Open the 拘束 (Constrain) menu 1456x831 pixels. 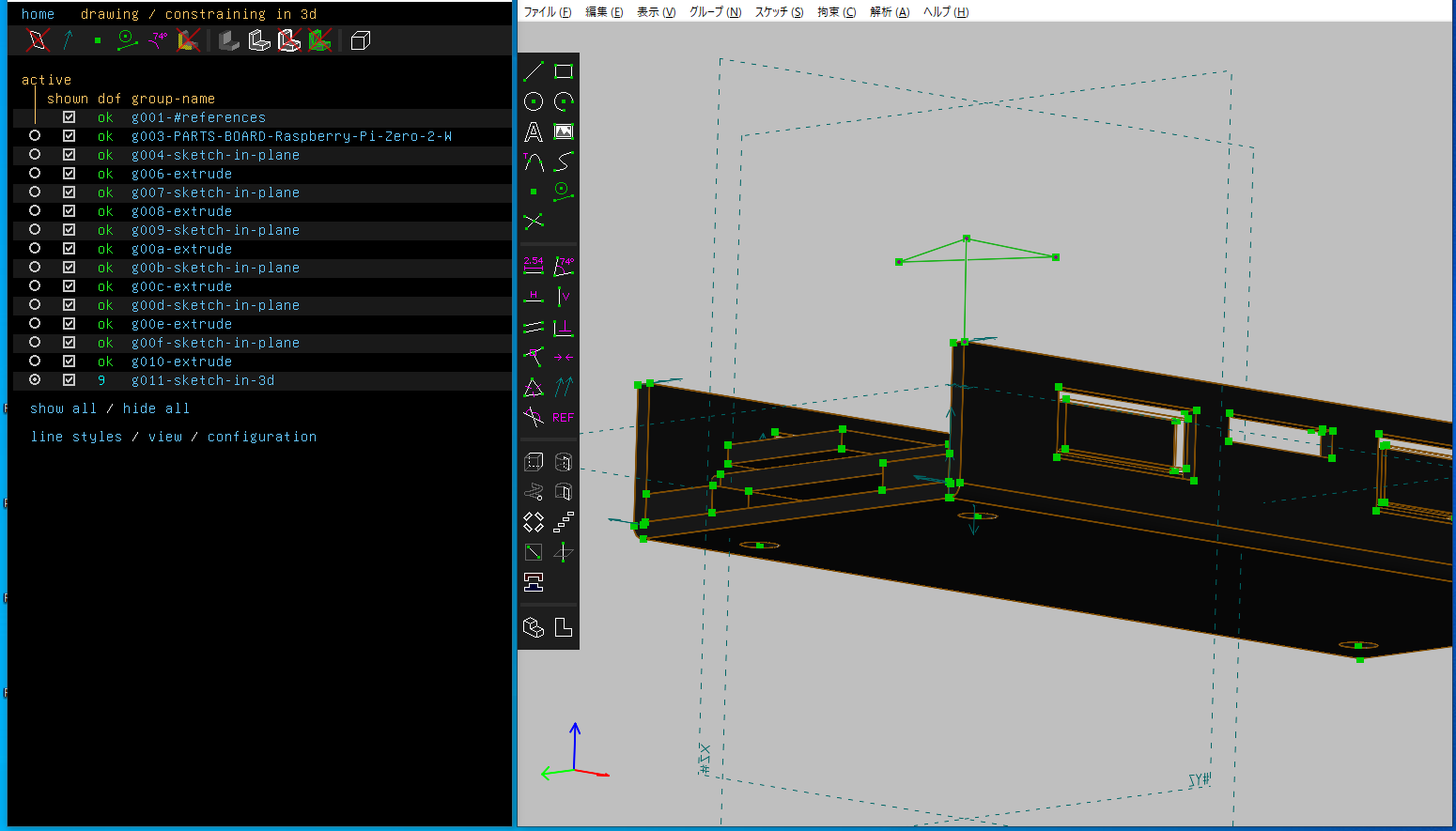[x=836, y=12]
